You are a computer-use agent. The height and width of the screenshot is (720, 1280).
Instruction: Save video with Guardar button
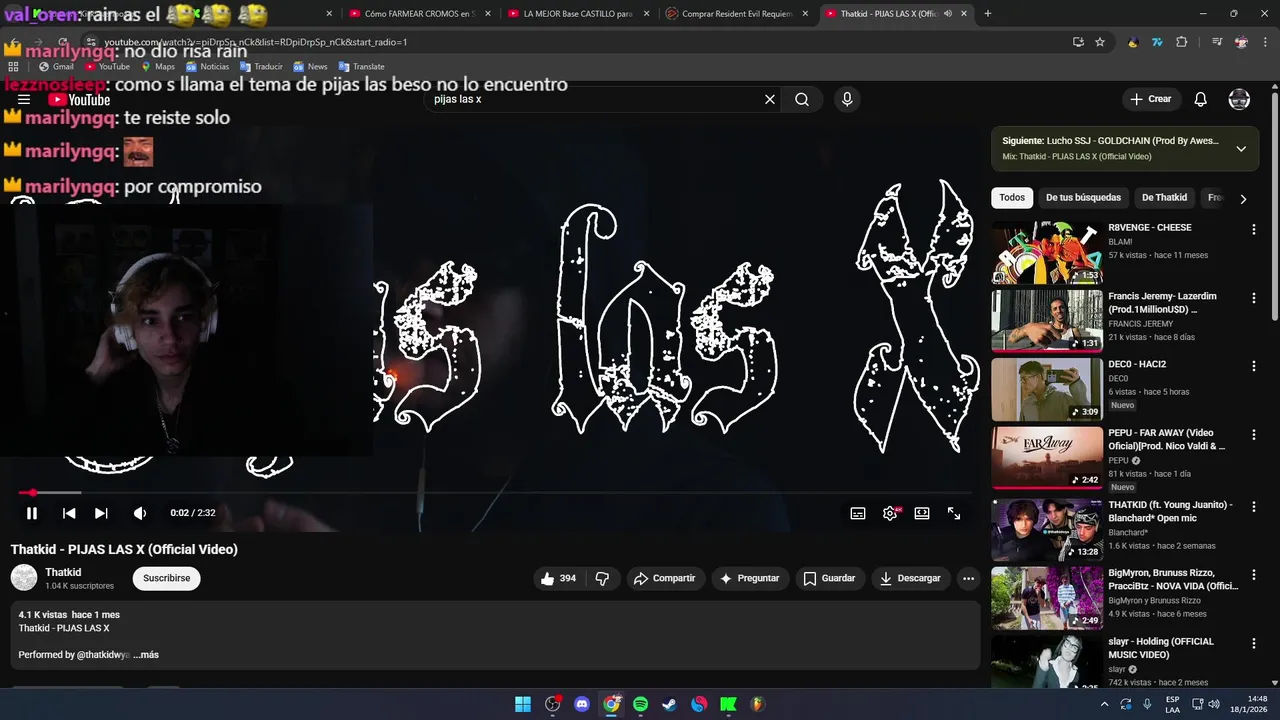830,578
